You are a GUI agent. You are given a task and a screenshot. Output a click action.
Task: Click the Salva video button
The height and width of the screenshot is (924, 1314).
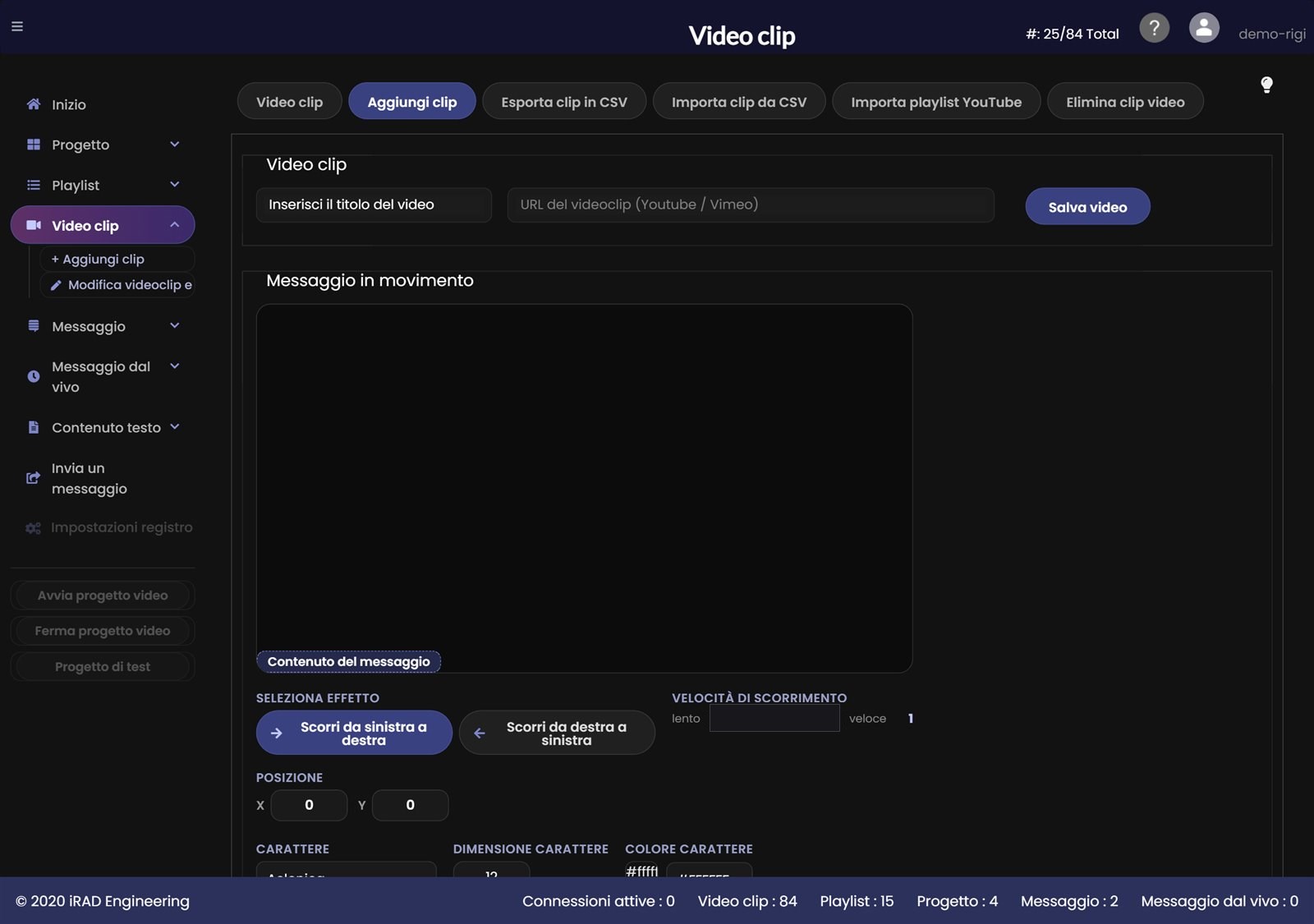[1087, 207]
